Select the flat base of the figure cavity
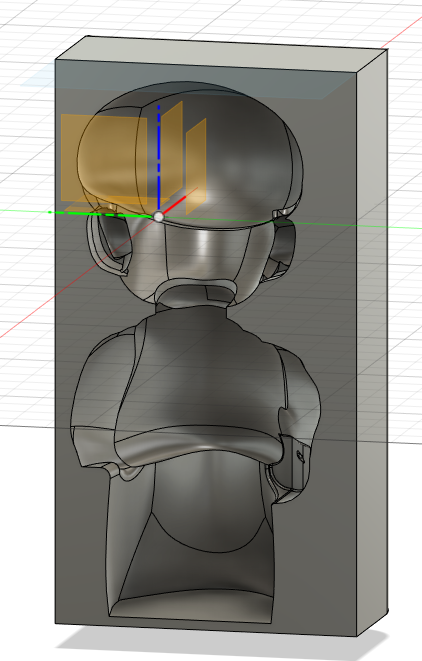The image size is (422, 661). [192, 607]
